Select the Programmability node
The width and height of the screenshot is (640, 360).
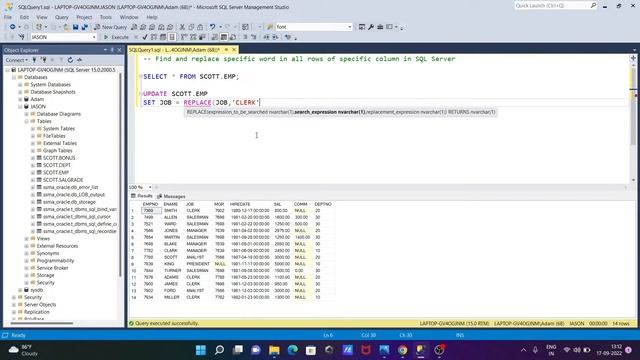click(56, 261)
